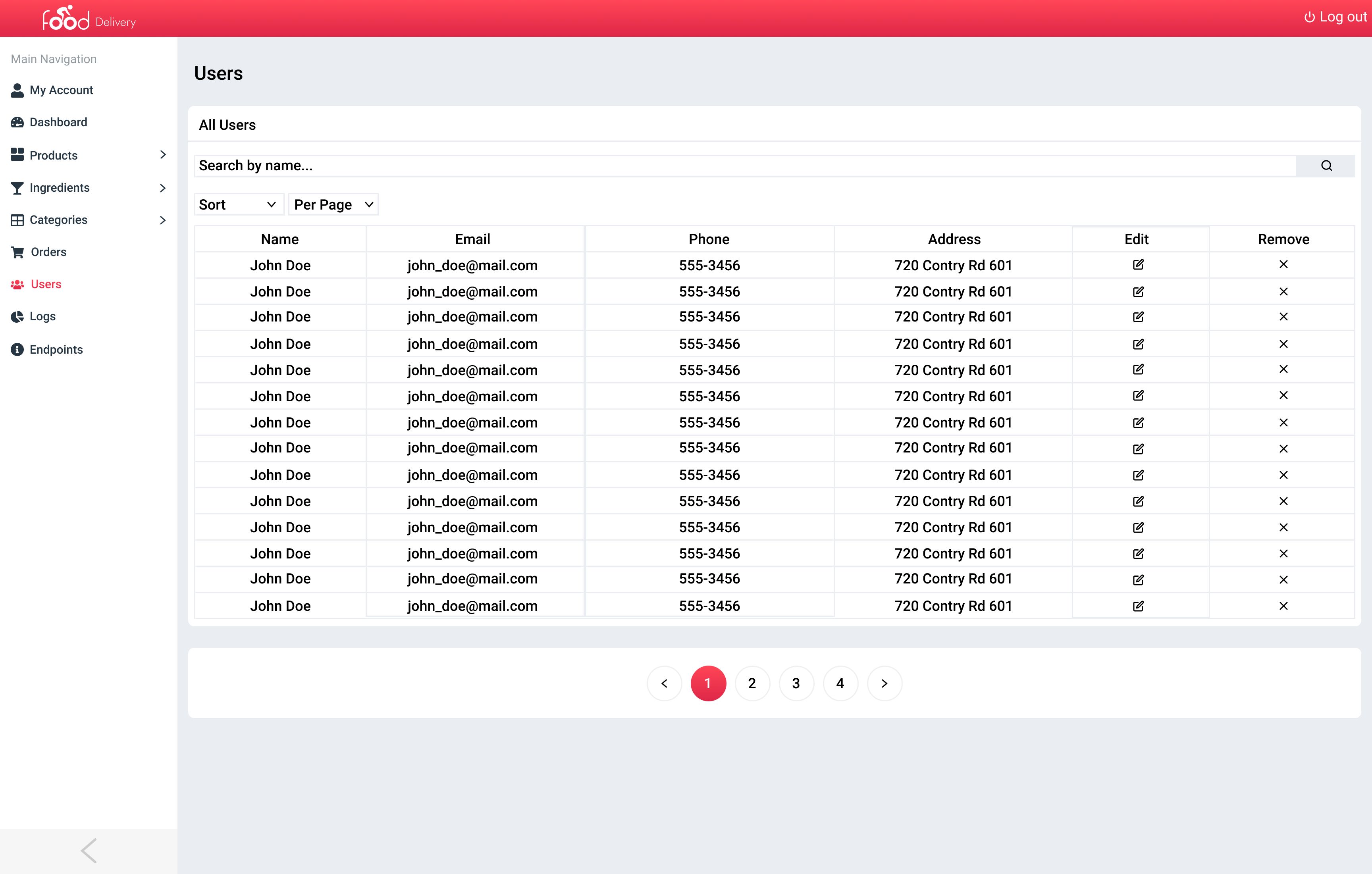Go to next page arrow
1372x874 pixels.
coord(884,683)
